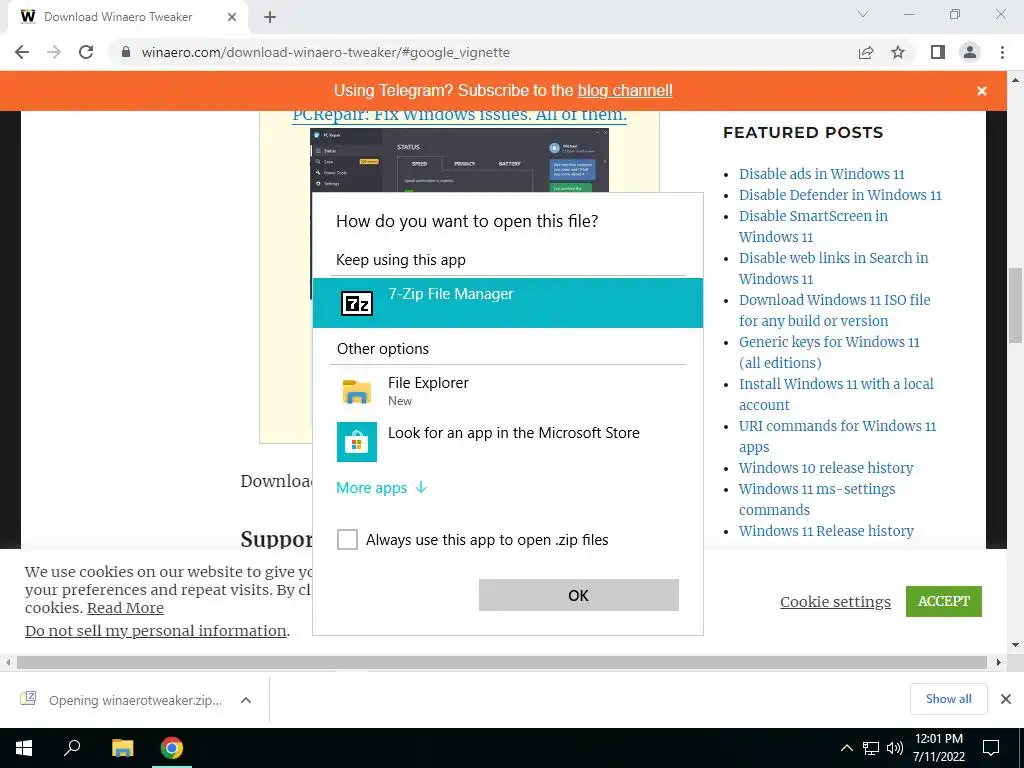Open the volume tray icon
This screenshot has height=768, width=1024.
[x=894, y=748]
